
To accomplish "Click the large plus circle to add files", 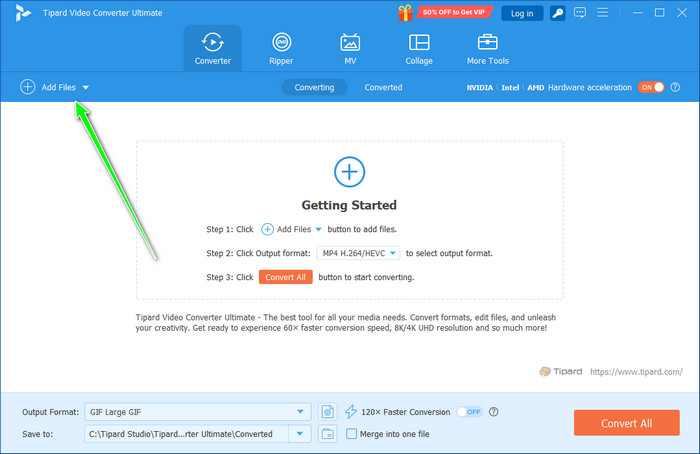I will pos(350,172).
